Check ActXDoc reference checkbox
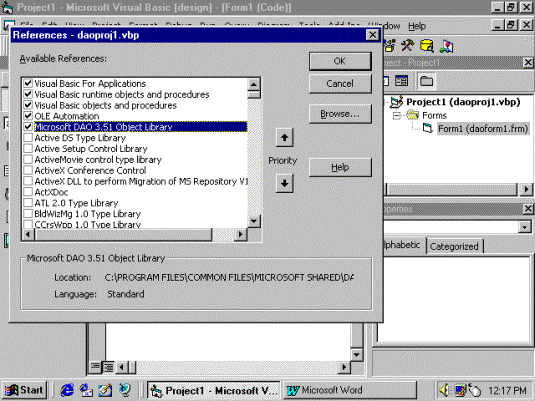 tap(28, 192)
